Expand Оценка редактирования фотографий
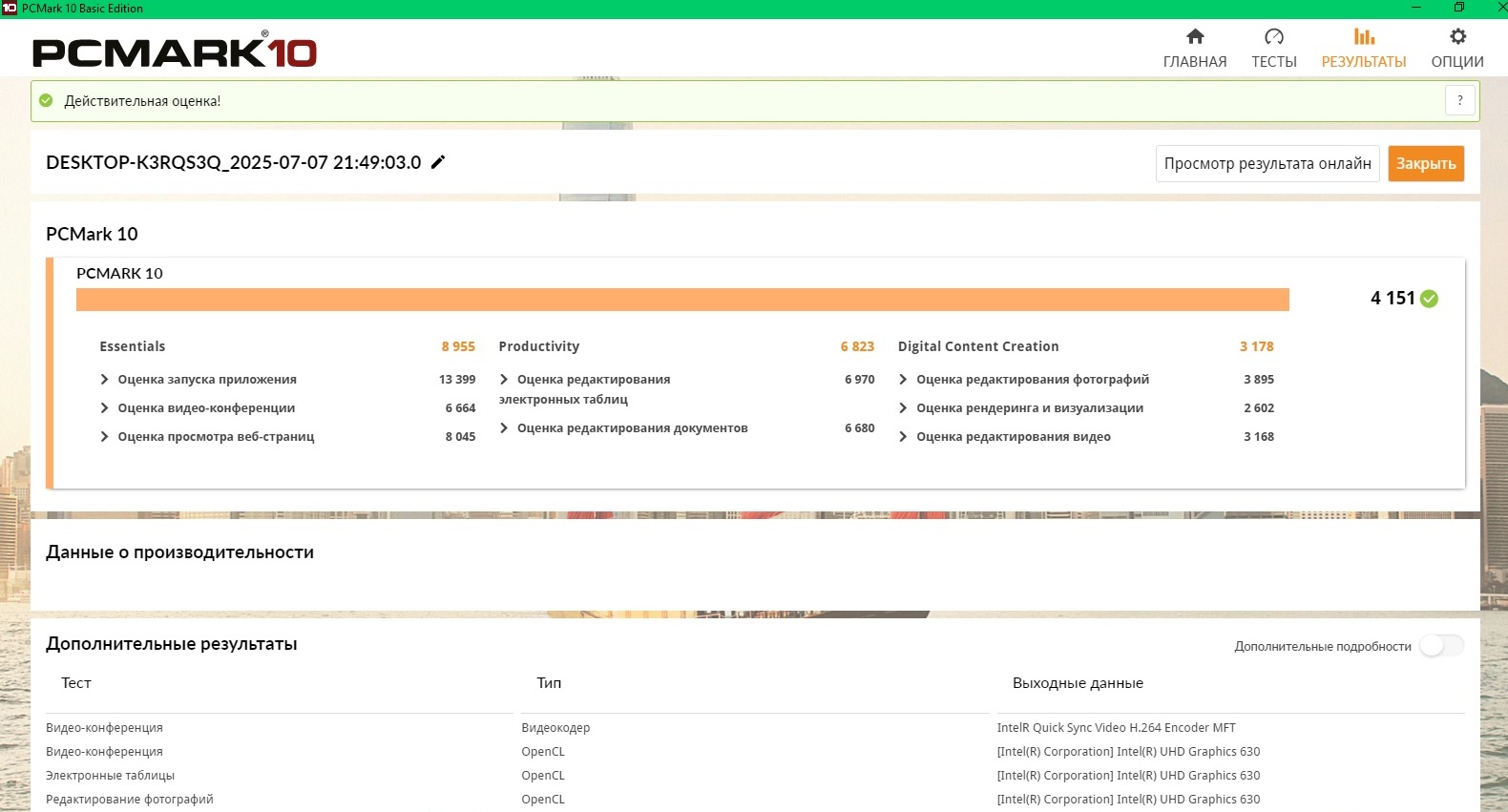This screenshot has height=812, width=1508. click(903, 380)
